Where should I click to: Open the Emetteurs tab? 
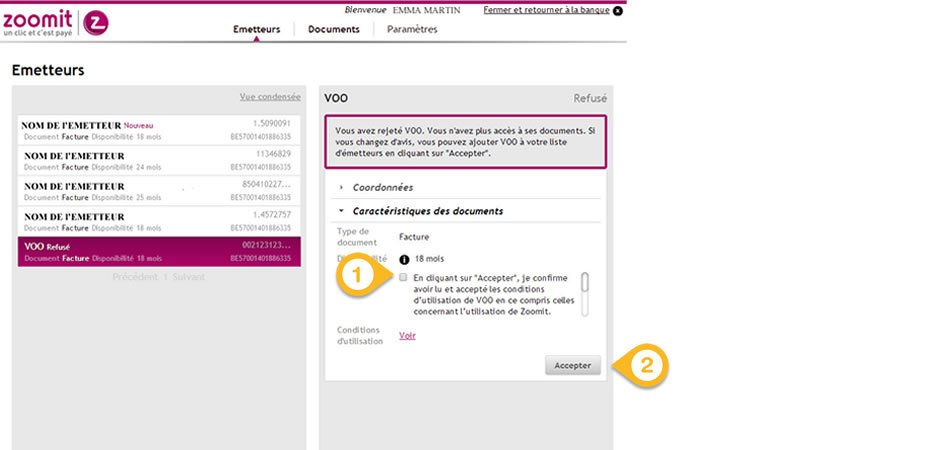click(x=256, y=29)
